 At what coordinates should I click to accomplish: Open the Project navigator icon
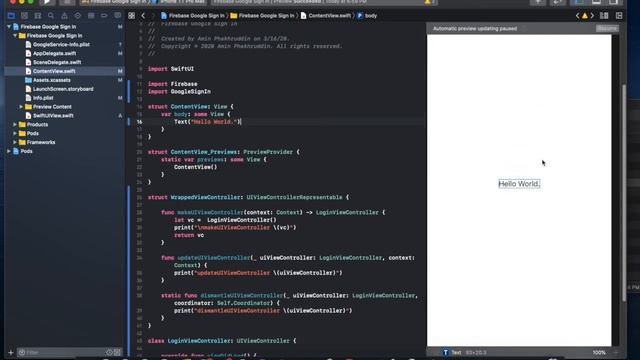pos(11,16)
